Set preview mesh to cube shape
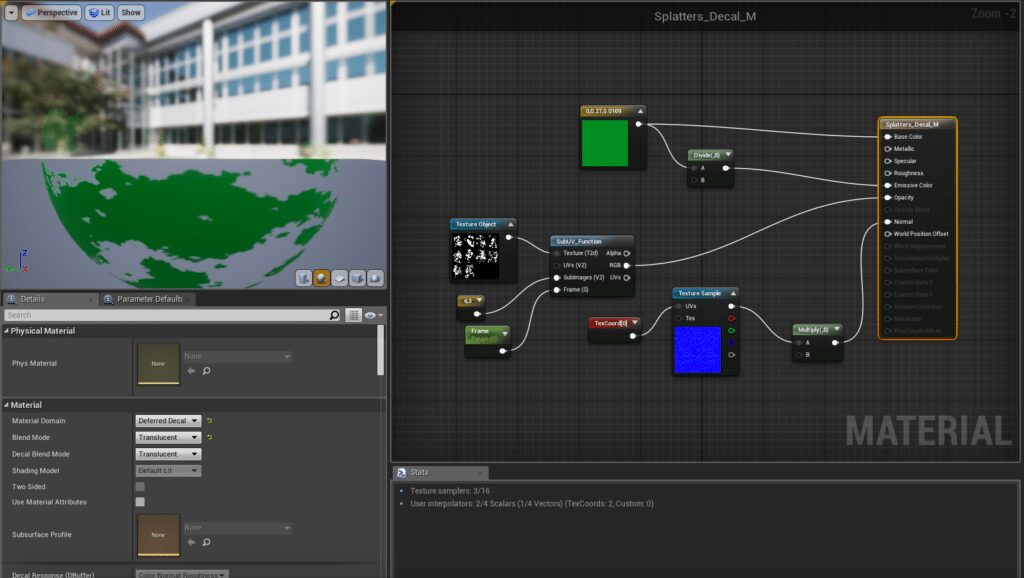This screenshot has width=1024, height=578. [x=357, y=278]
